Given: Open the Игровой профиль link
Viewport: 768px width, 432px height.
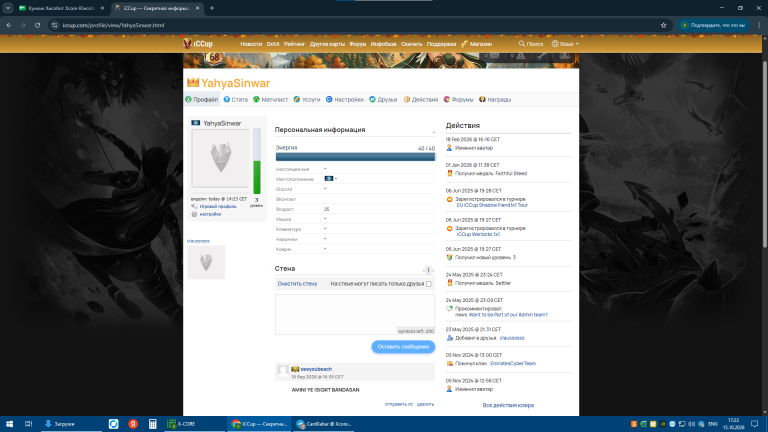Looking at the screenshot, I should pos(218,207).
